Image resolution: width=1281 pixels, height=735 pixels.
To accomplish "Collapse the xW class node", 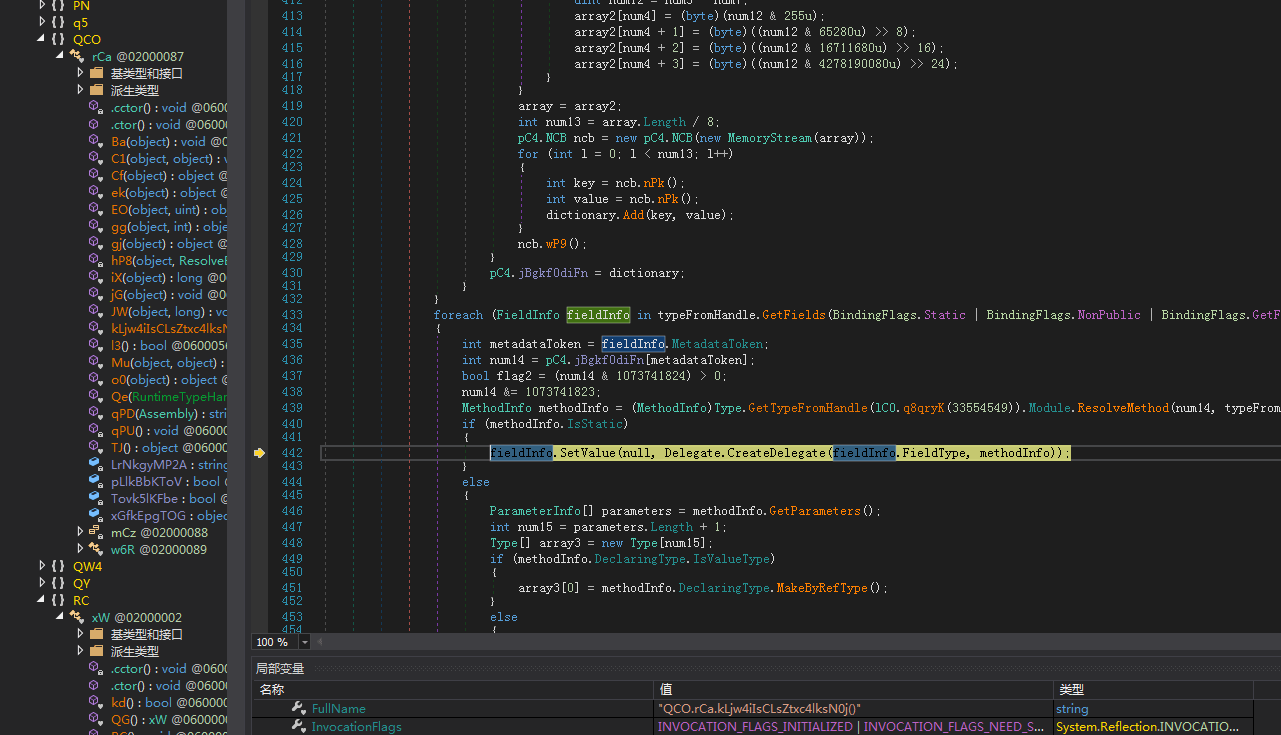I will click(61, 618).
